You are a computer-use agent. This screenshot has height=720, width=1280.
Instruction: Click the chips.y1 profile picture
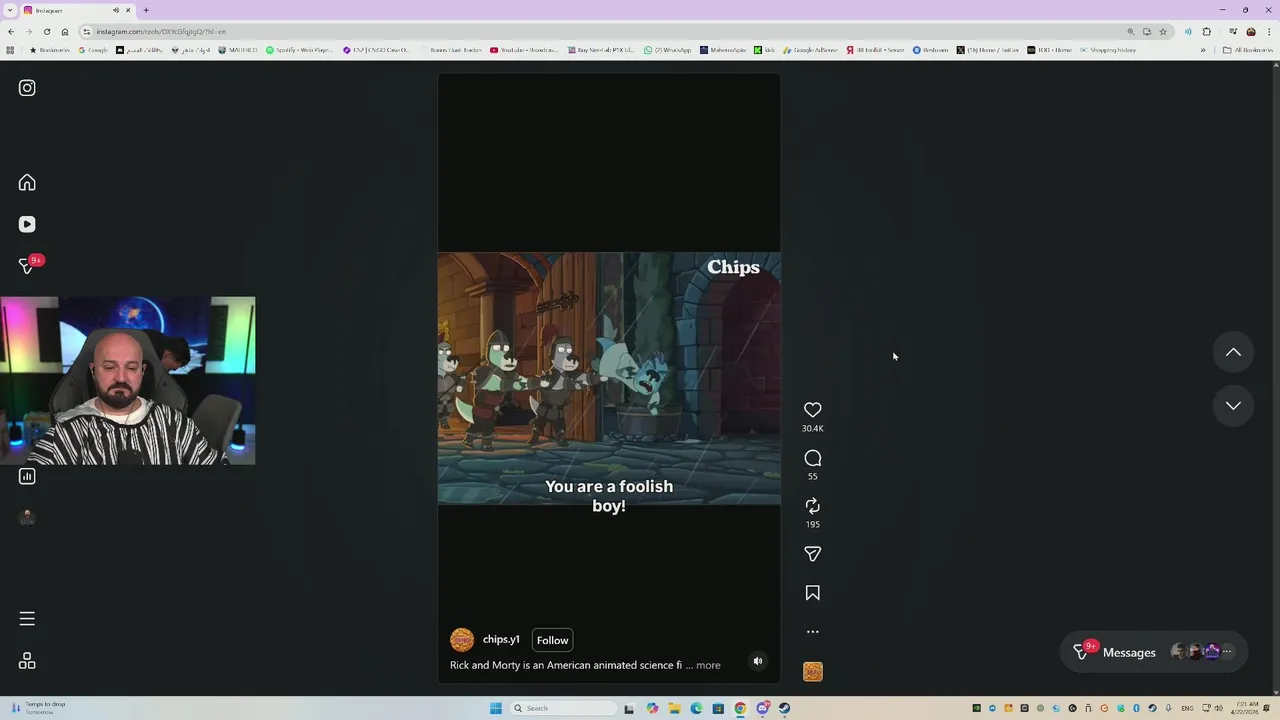[x=462, y=640]
